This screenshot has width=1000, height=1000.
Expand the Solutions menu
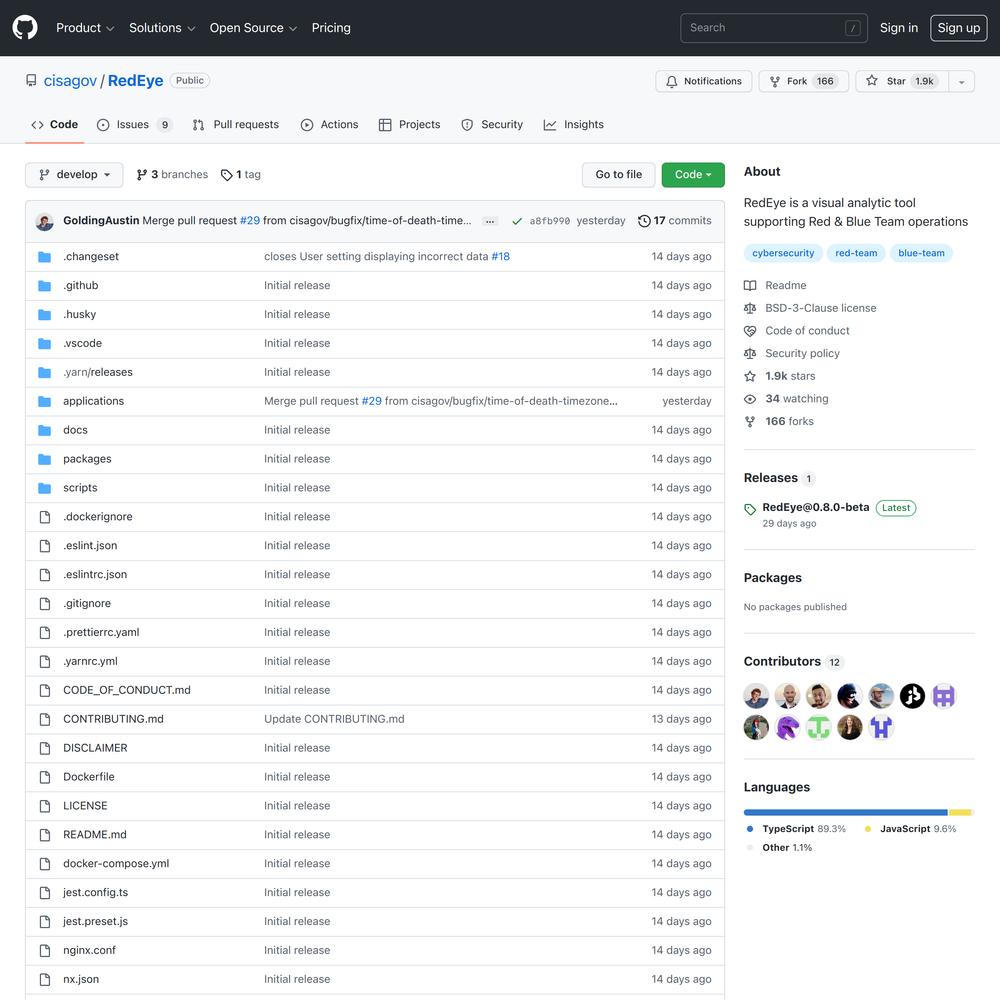162,28
